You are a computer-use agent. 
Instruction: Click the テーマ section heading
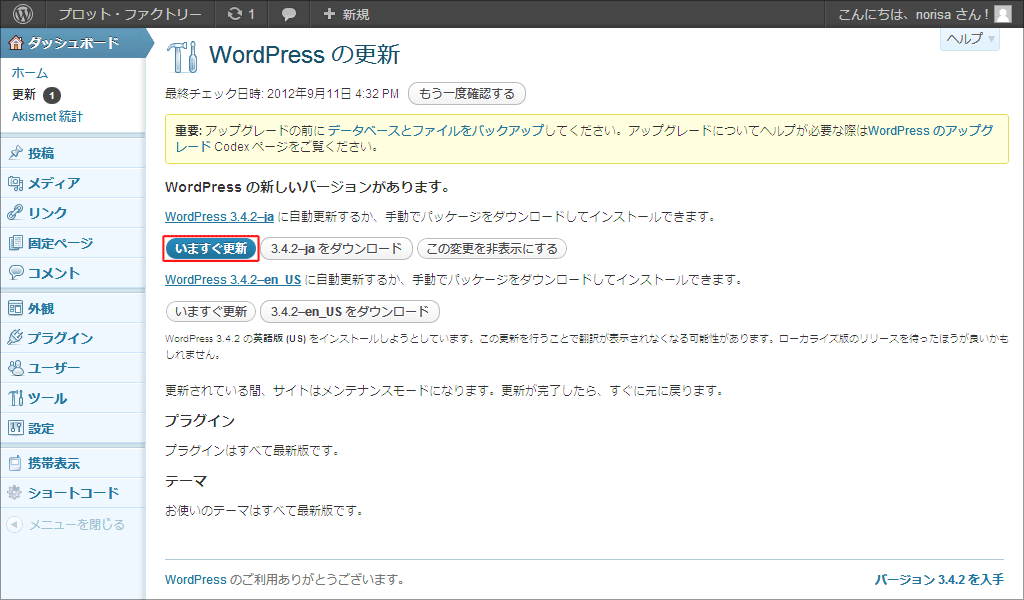click(186, 481)
